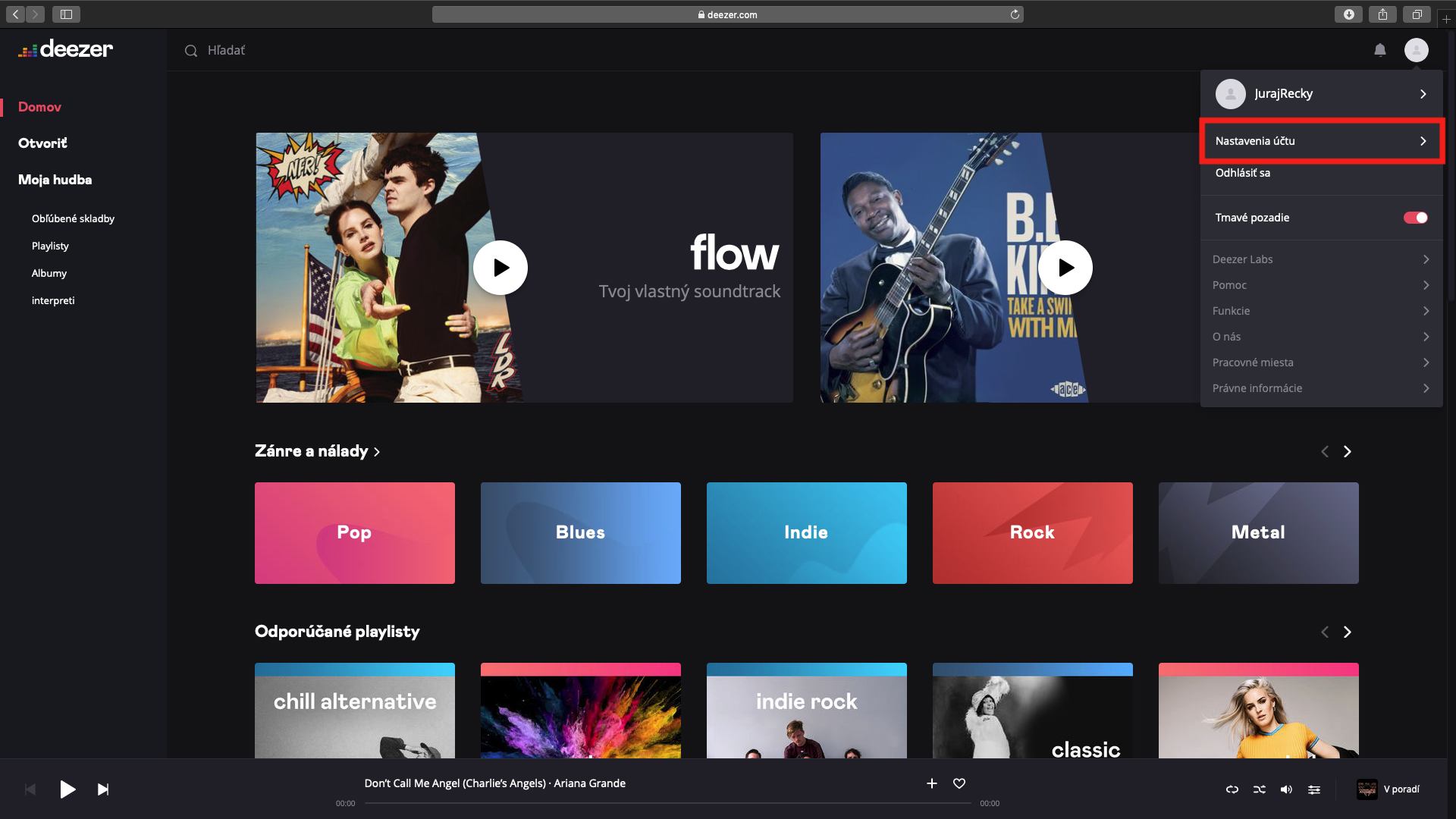1456x819 pixels.
Task: Click the Deezer logo
Action: click(66, 49)
